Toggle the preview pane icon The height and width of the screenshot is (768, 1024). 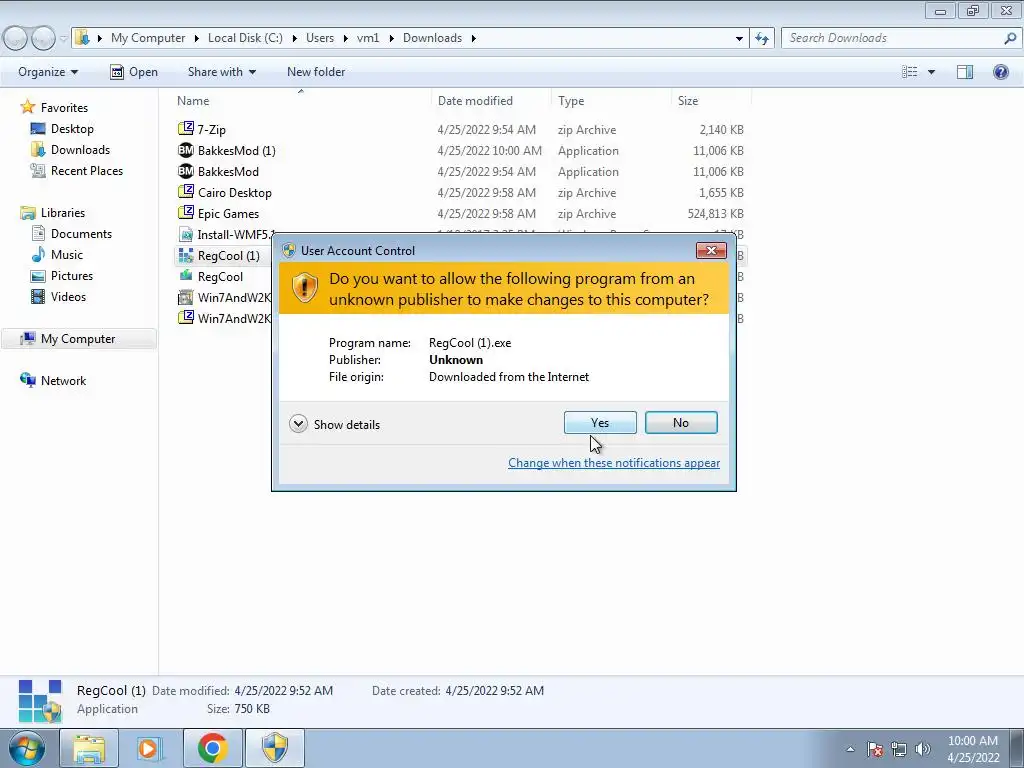pyautogui.click(x=965, y=72)
